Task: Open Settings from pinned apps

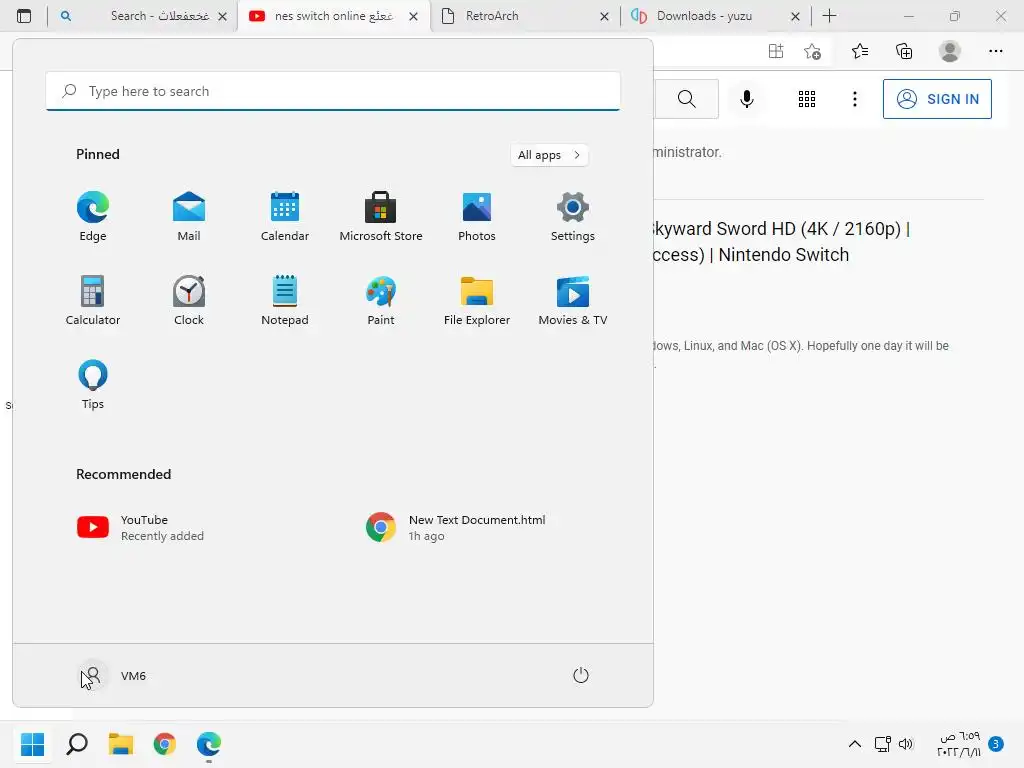Action: pyautogui.click(x=573, y=217)
